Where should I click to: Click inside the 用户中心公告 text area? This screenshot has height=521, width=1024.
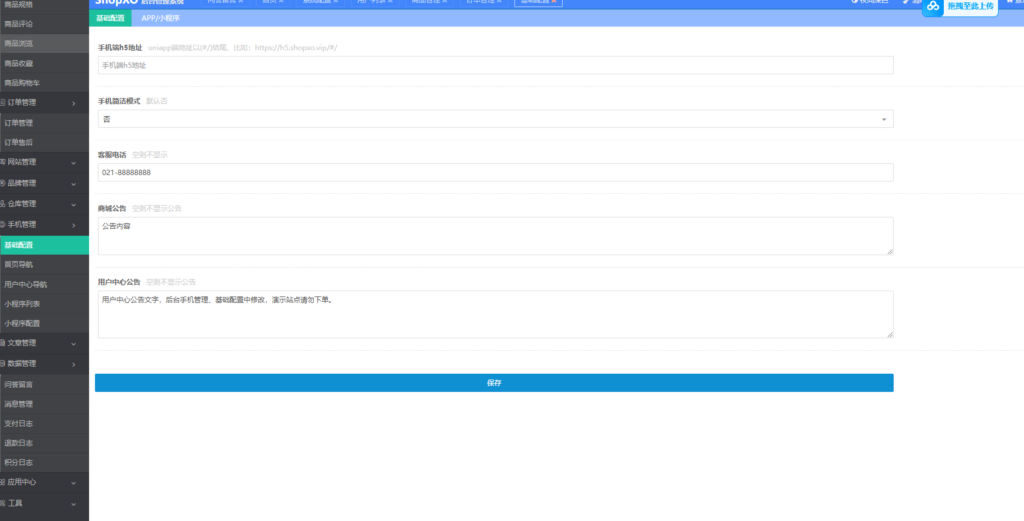click(495, 314)
